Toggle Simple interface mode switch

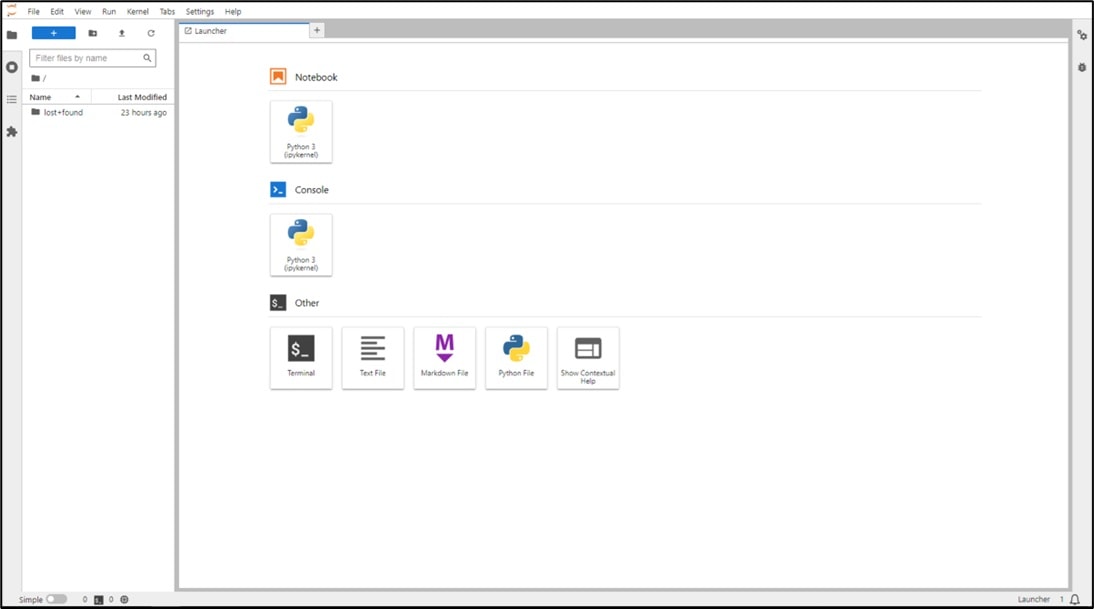[x=57, y=599]
